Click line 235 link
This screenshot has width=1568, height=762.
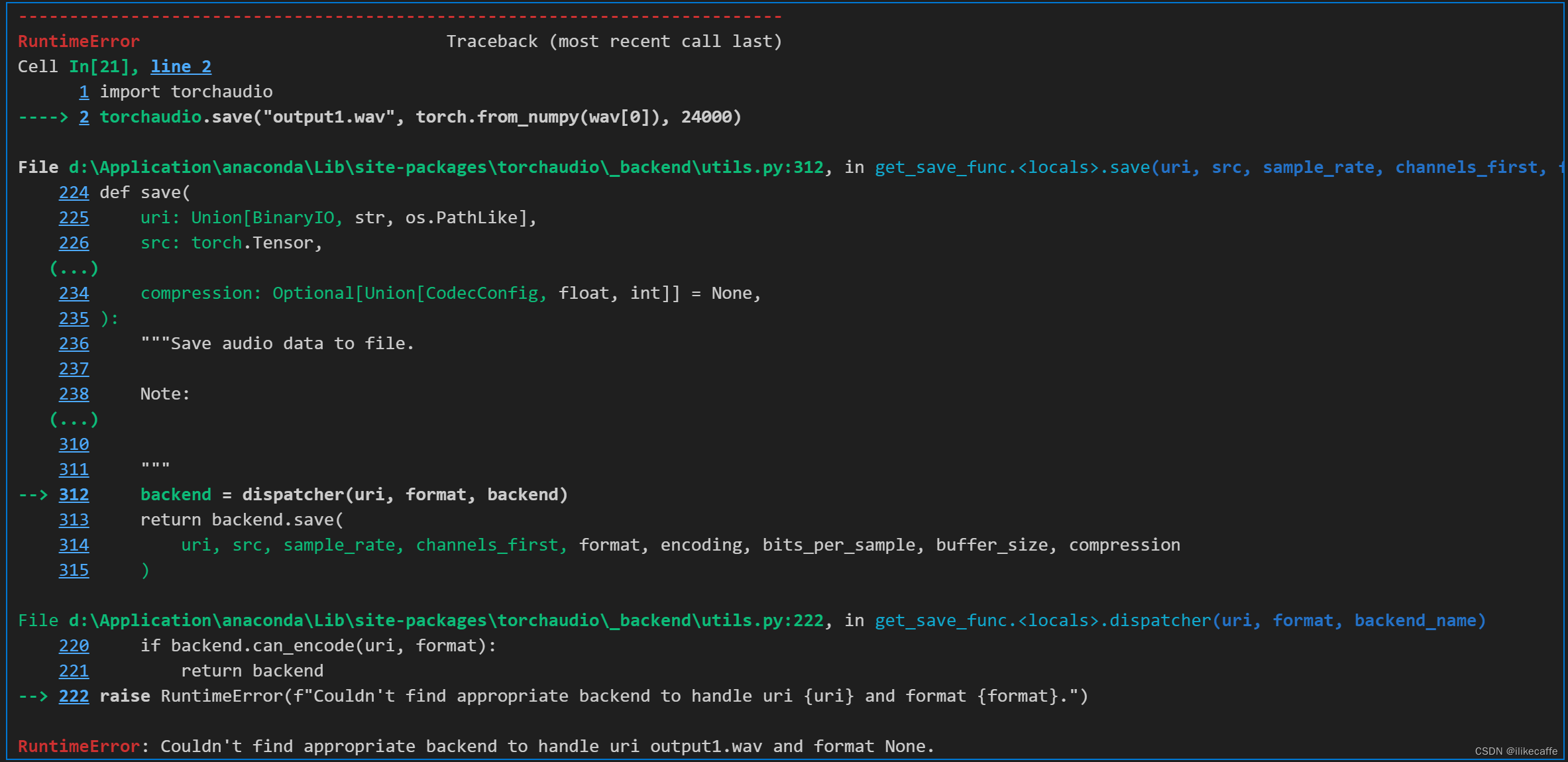click(74, 319)
